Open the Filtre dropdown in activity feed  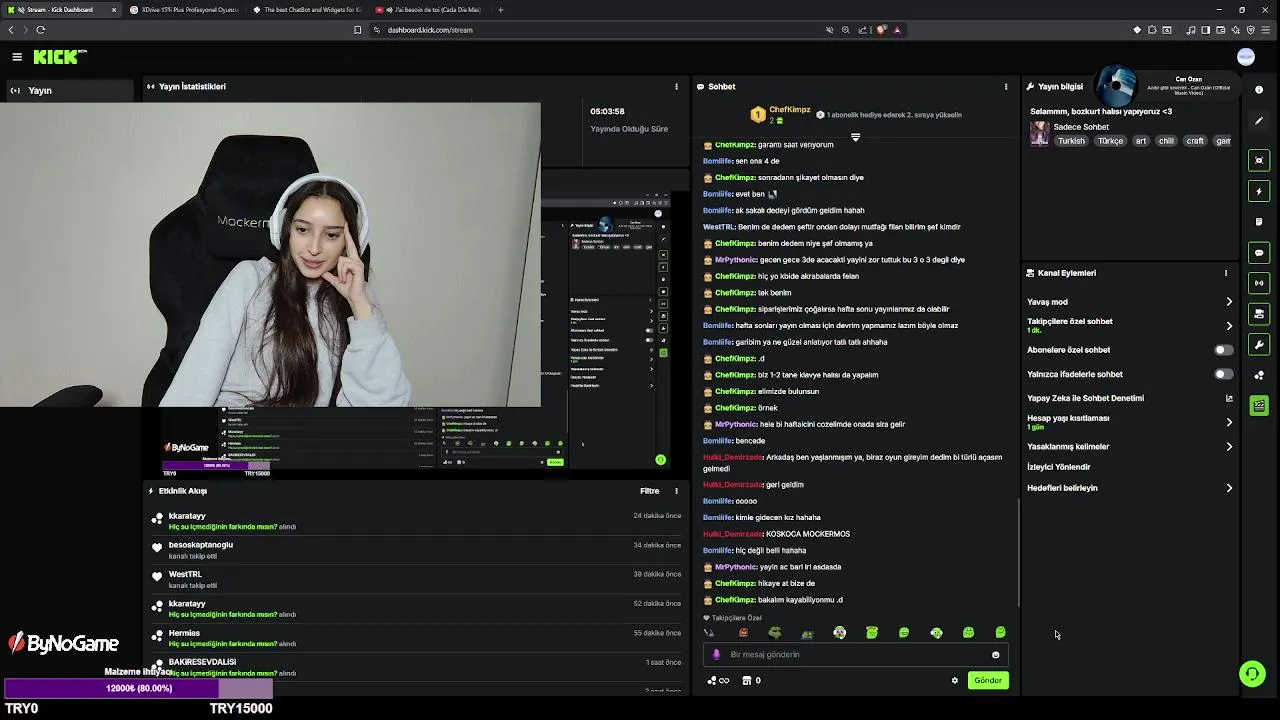(650, 491)
